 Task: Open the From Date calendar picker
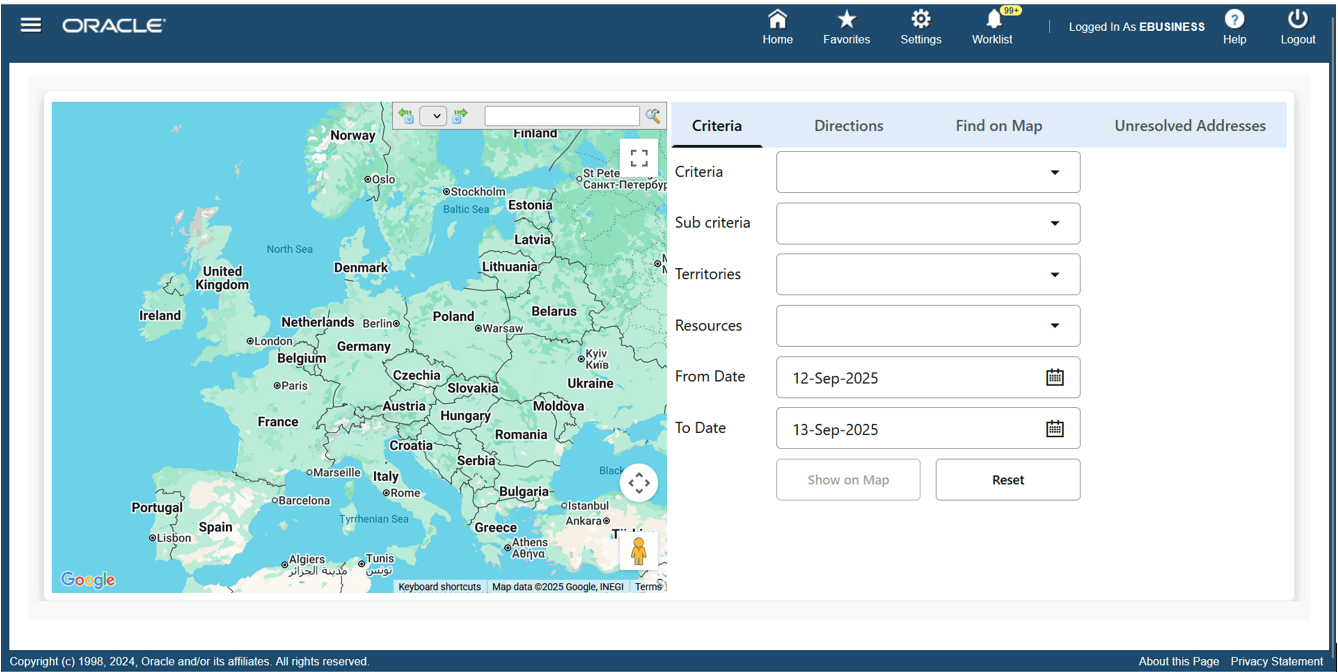tap(1054, 377)
